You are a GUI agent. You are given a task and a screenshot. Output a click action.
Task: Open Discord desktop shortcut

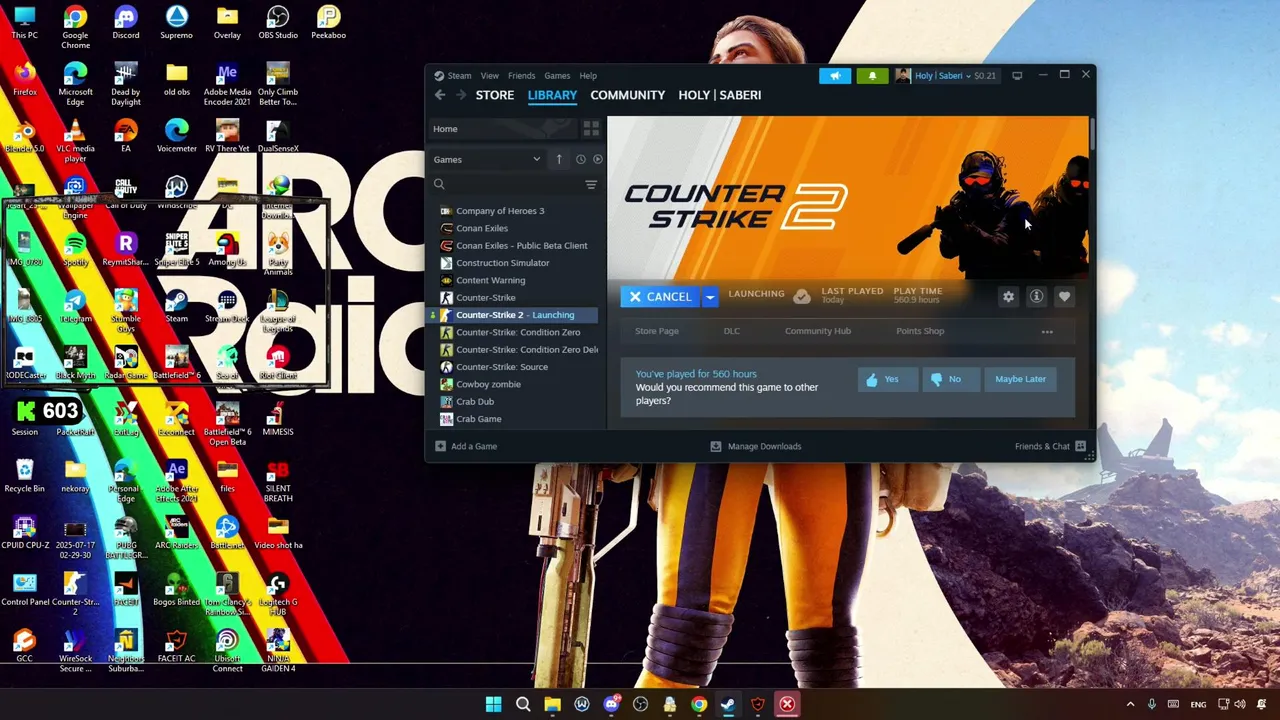click(126, 23)
